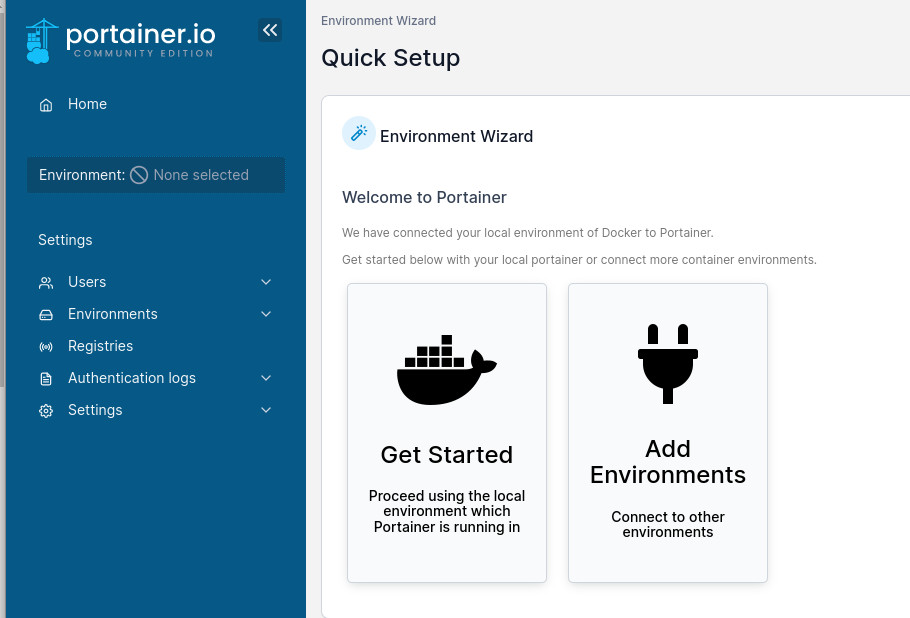910x618 pixels.
Task: Expand the Users submenu chevron
Action: pos(266,282)
